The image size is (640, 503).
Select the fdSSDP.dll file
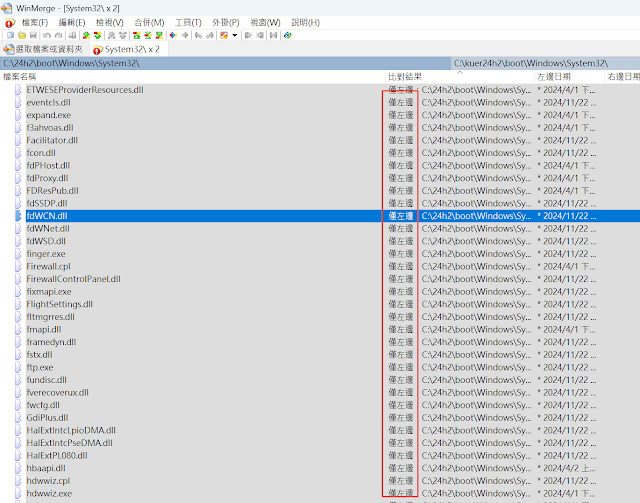pos(47,203)
